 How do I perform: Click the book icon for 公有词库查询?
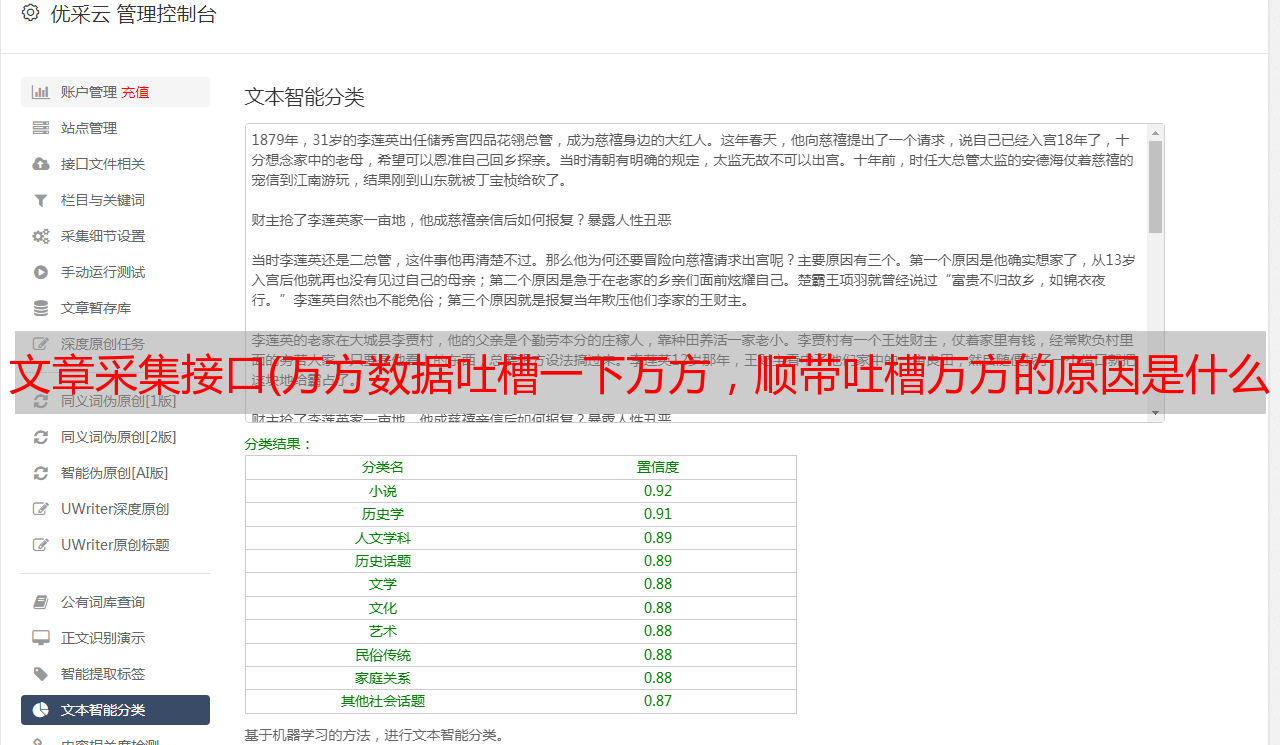(x=41, y=602)
